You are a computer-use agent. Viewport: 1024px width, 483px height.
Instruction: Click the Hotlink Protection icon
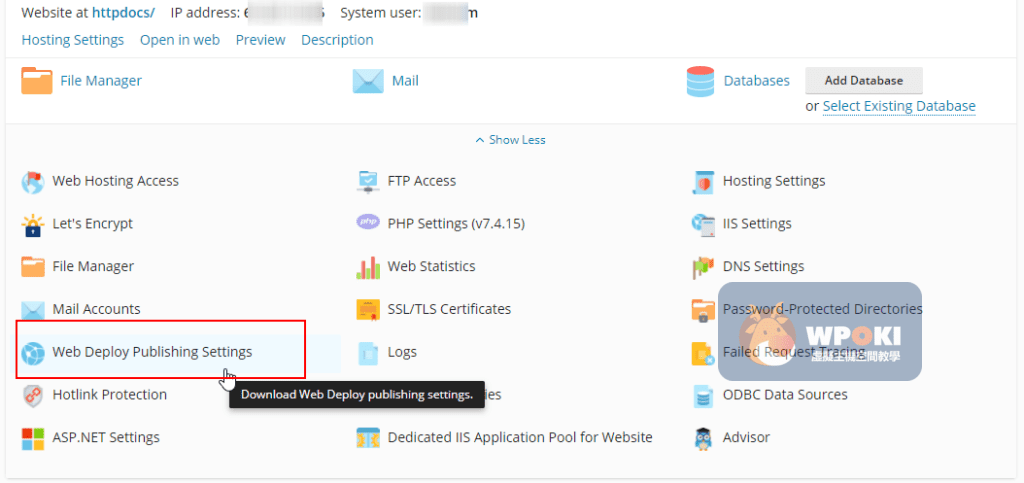(x=34, y=395)
